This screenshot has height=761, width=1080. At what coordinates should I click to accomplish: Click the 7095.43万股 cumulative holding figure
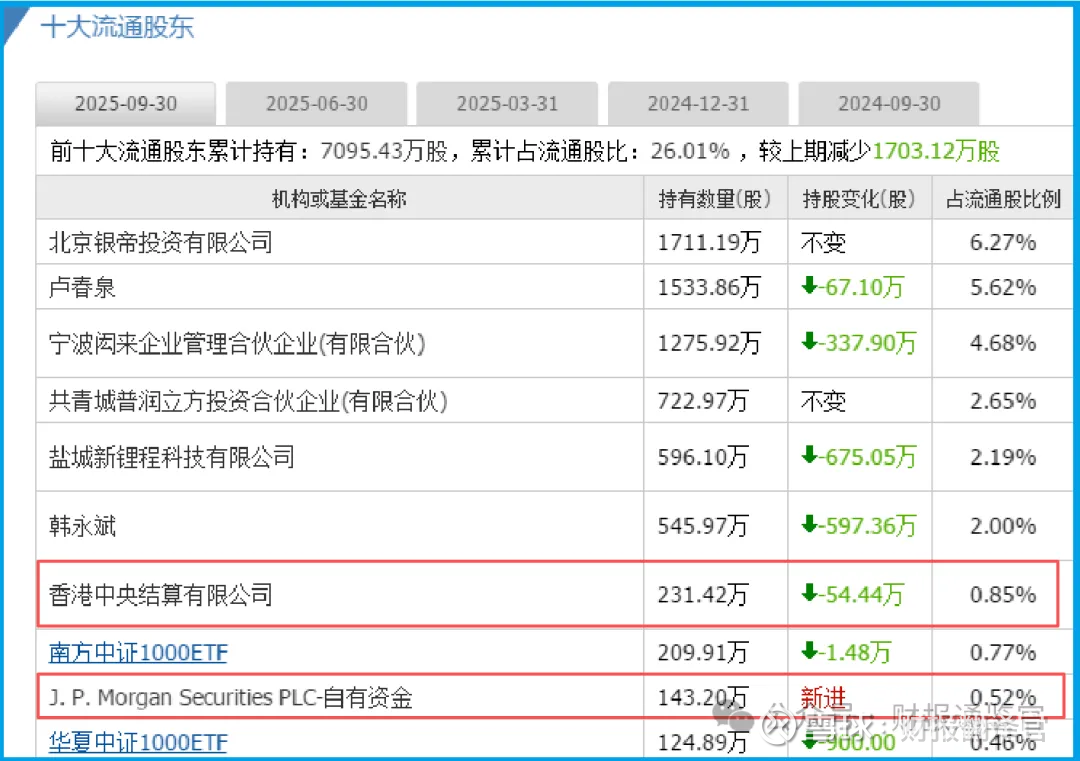click(384, 151)
